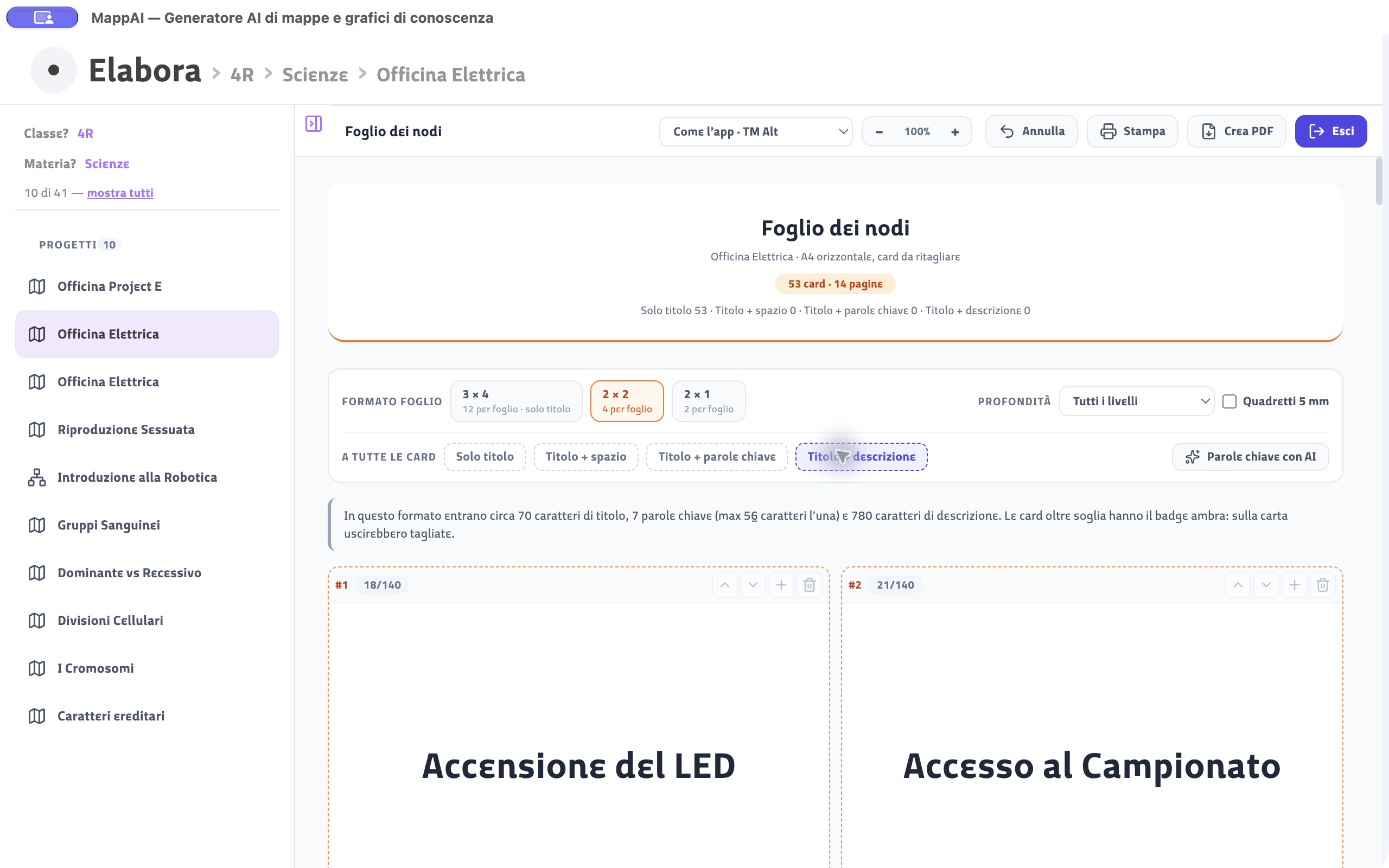Screen dimensions: 1389x868
Task: Click the screen-share icon in title bar
Action: click(x=42, y=17)
